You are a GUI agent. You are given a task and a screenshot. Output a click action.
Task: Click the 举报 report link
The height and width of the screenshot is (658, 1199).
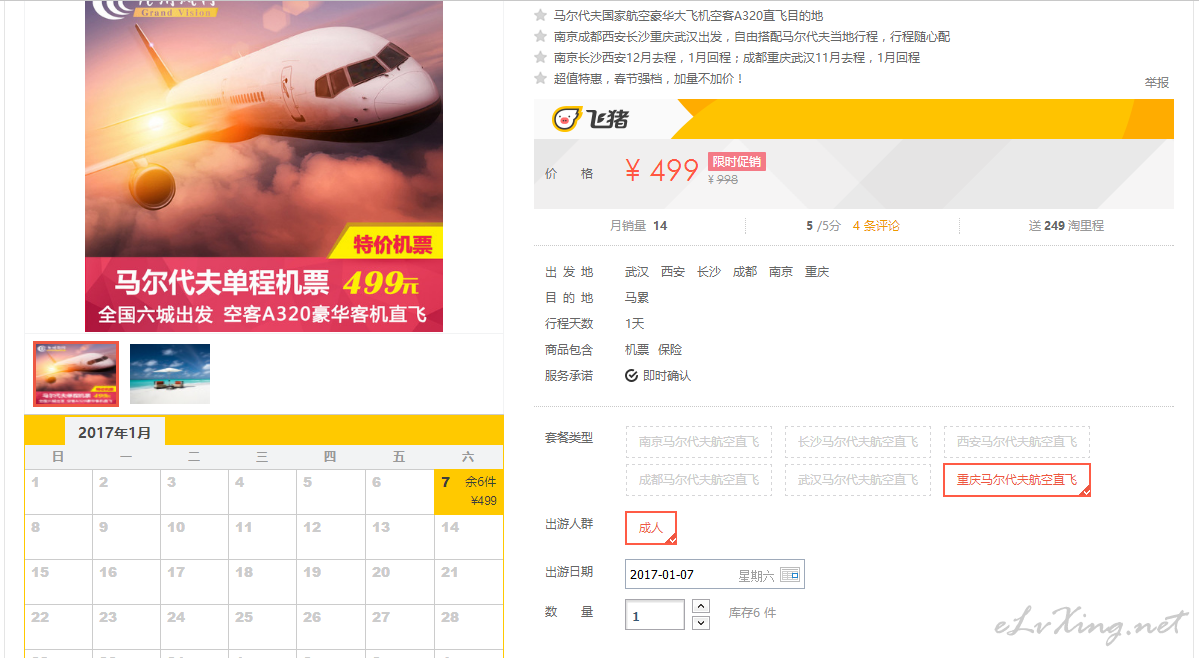point(1156,83)
